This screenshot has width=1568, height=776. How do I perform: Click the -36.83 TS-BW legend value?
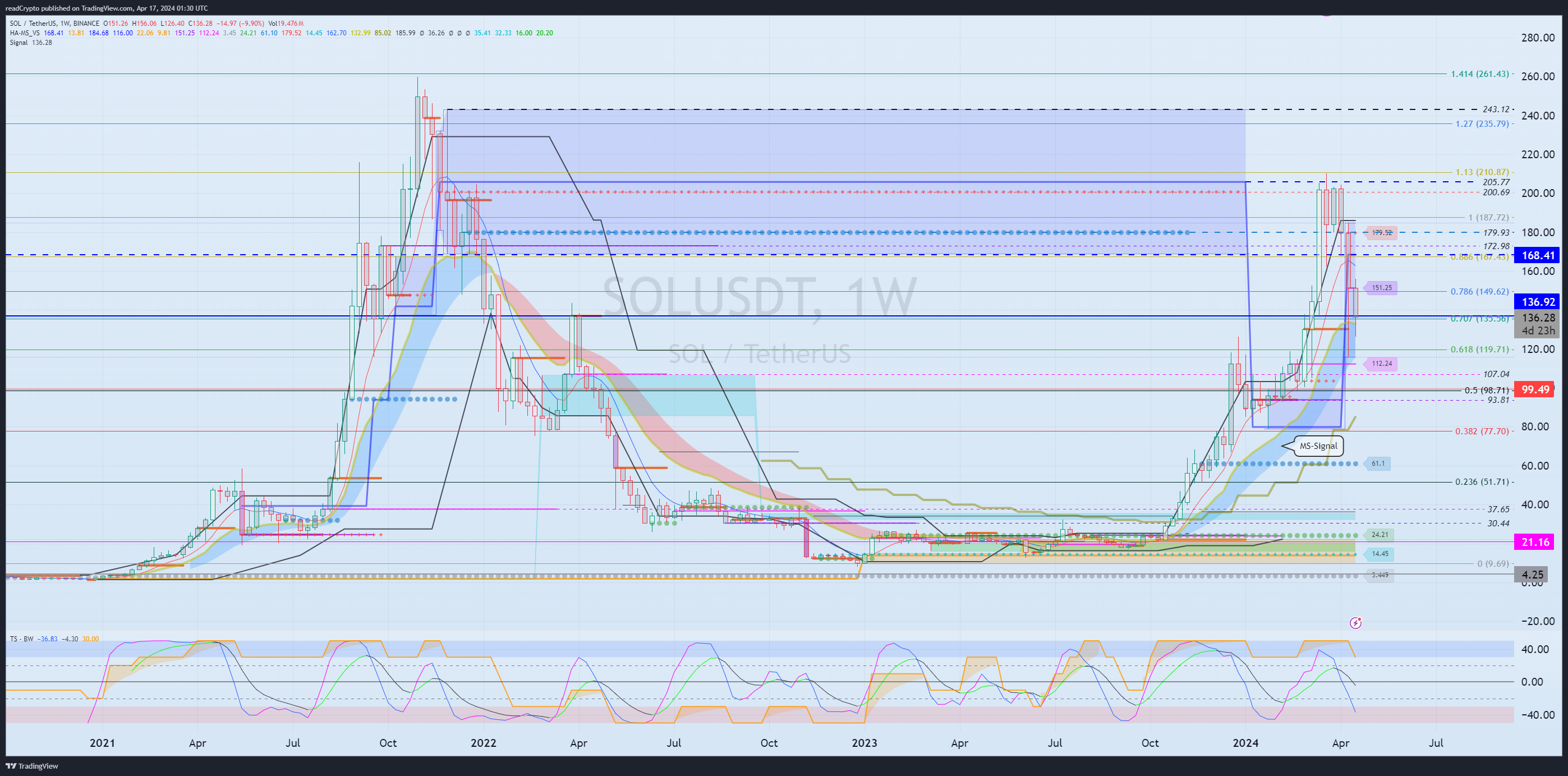pos(48,639)
